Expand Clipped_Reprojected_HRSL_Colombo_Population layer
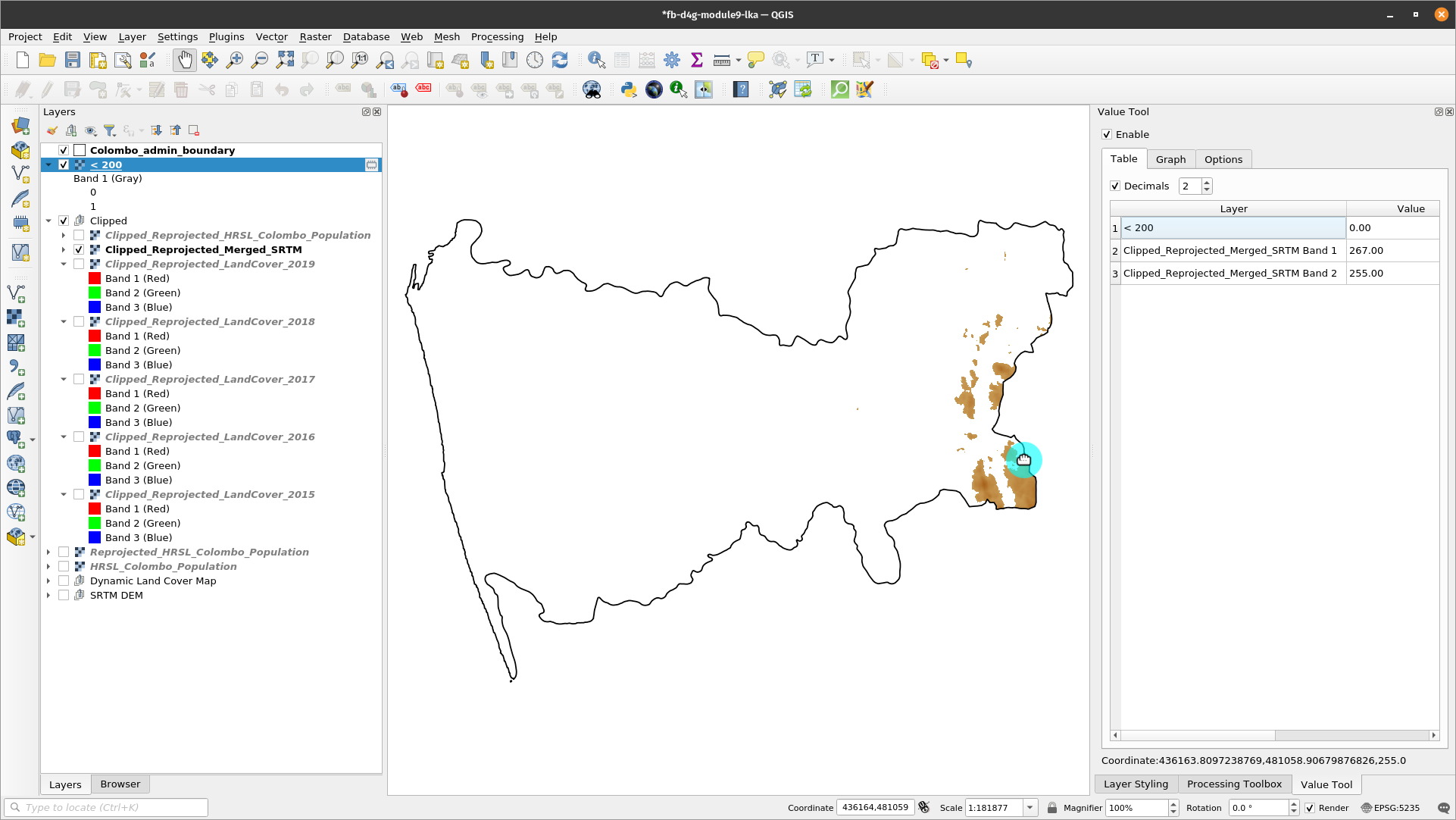The height and width of the screenshot is (820, 1456). click(x=64, y=236)
